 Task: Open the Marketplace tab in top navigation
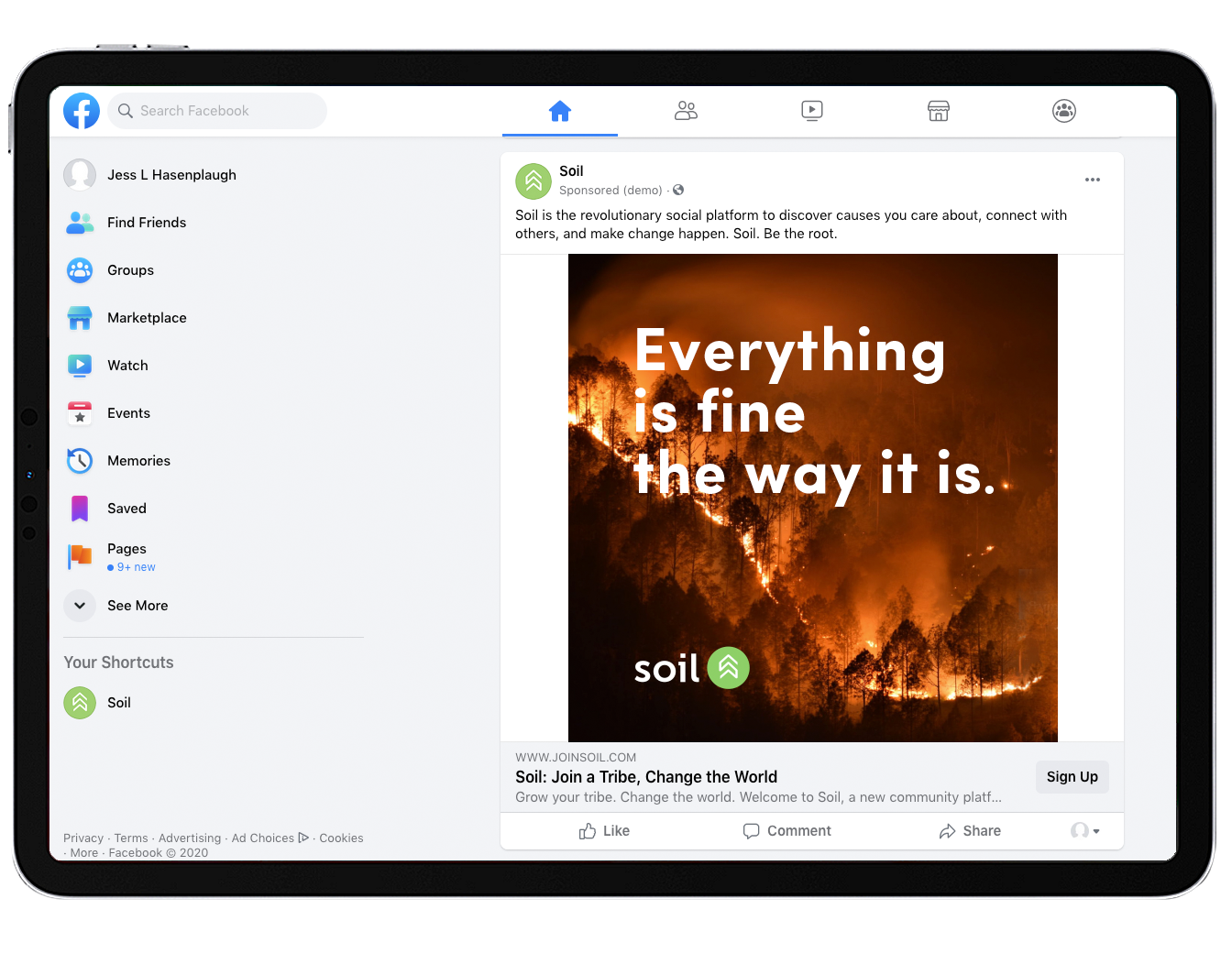939,111
